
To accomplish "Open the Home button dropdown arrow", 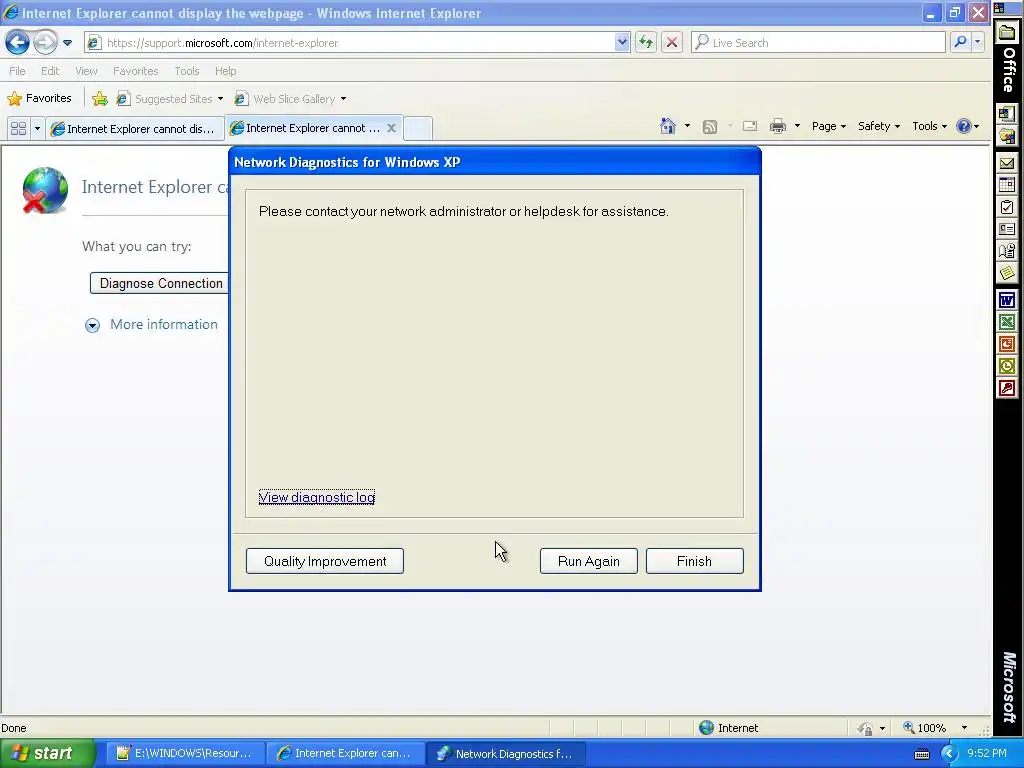I will (687, 126).
